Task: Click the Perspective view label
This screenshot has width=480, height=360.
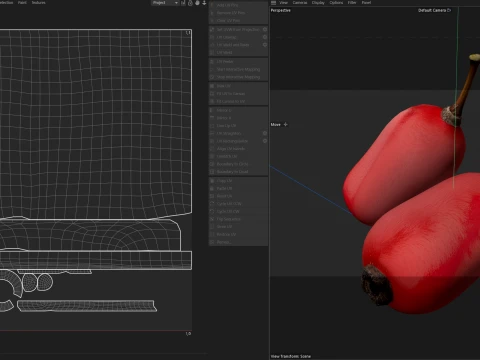Action: [280, 10]
